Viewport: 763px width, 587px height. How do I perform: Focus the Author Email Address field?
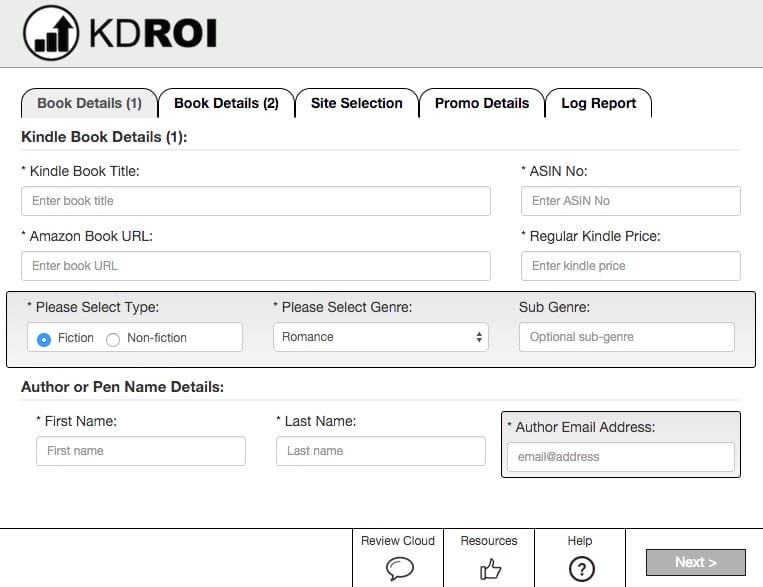(621, 457)
